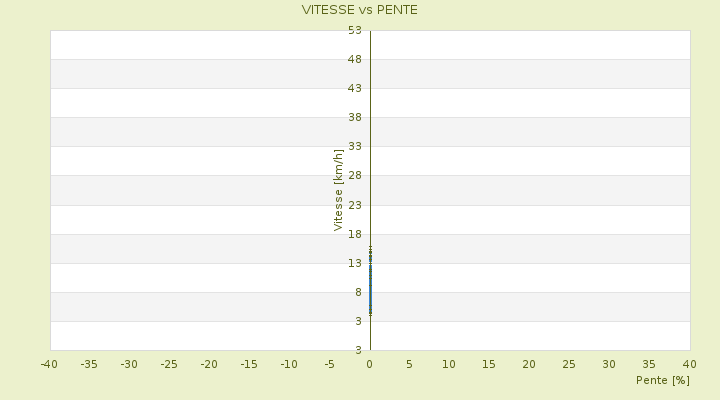Click the 0 tick on the slope axis
720x400 pixels.
click(370, 363)
